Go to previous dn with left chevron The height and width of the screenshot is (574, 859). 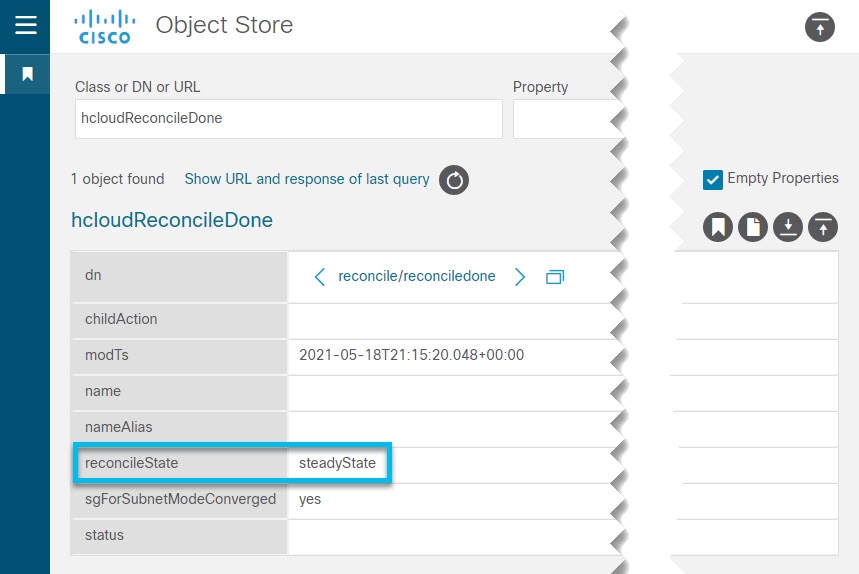(319, 277)
